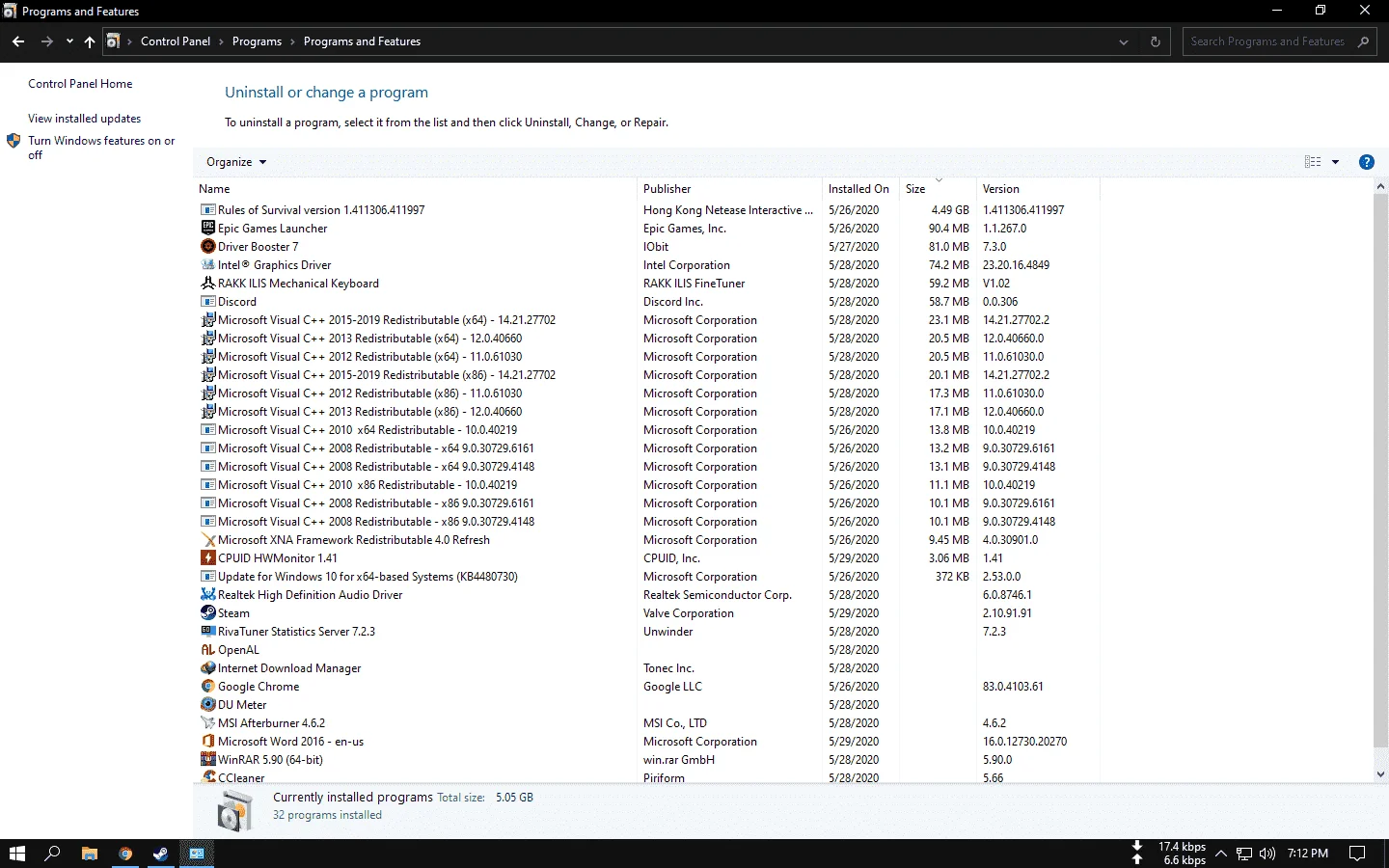Open the help question mark button
Screen dimensions: 1389x868
[x=1366, y=162]
